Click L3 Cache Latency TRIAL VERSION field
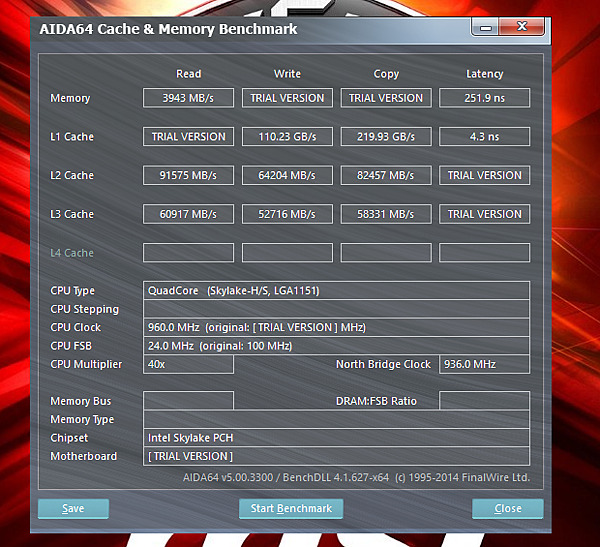This screenshot has height=547, width=600. (x=484, y=214)
